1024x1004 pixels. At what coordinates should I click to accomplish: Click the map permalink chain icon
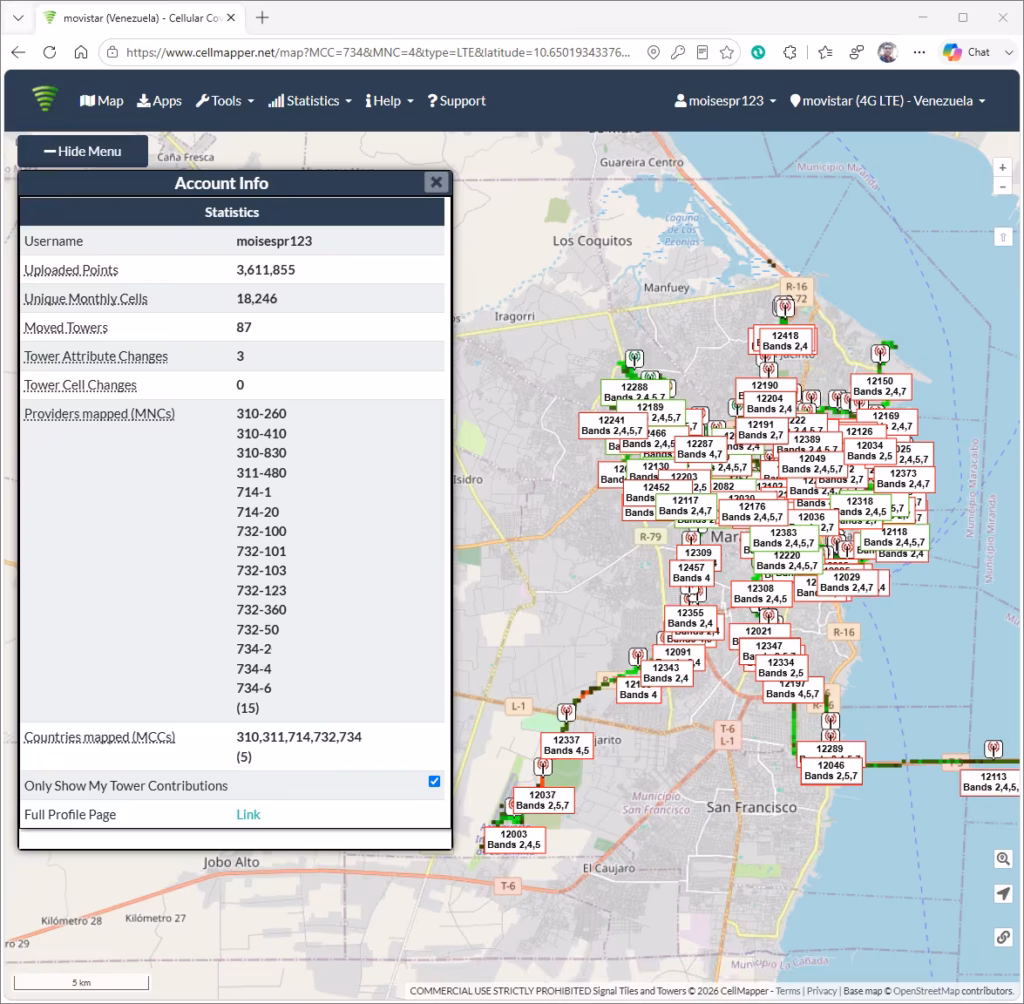tap(1003, 937)
